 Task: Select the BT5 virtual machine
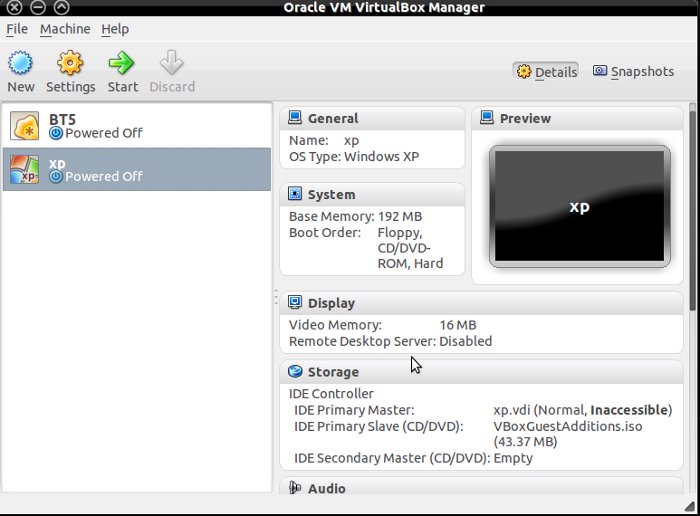tap(137, 126)
